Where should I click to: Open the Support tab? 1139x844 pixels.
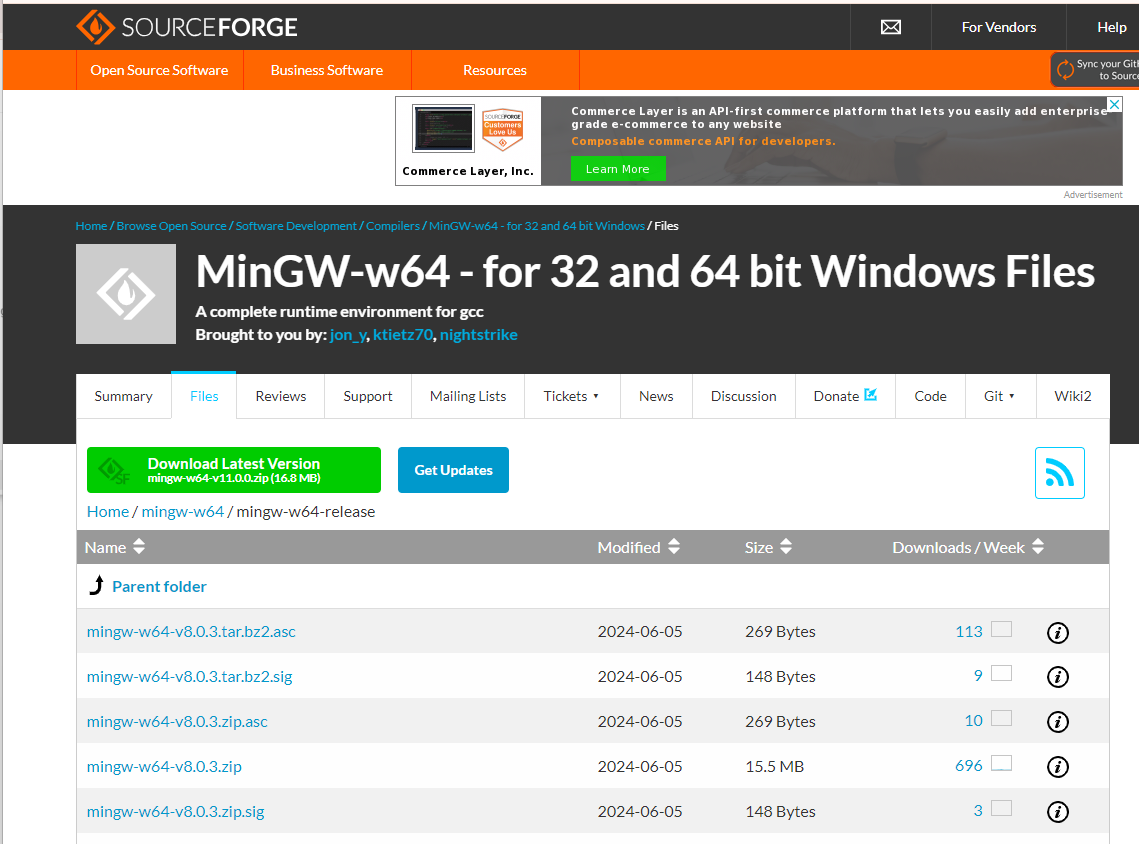click(x=368, y=397)
